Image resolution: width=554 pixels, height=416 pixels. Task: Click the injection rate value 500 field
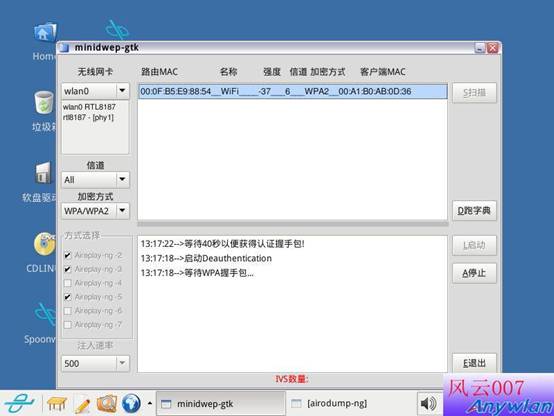click(89, 363)
